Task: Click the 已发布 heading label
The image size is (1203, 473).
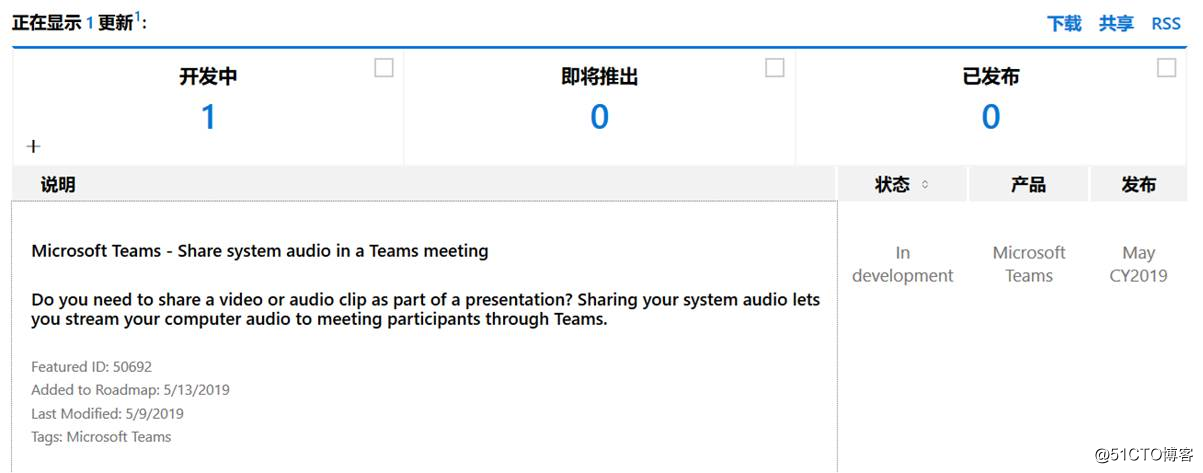Action: [x=990, y=76]
